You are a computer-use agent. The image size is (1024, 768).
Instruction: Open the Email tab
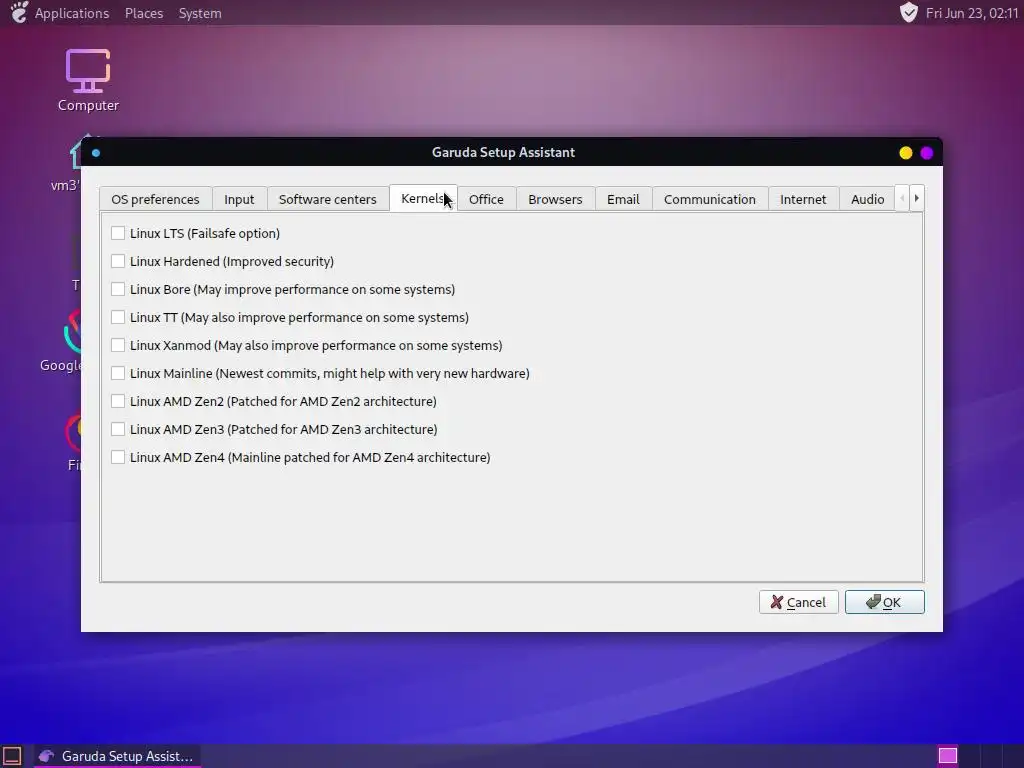pos(623,199)
